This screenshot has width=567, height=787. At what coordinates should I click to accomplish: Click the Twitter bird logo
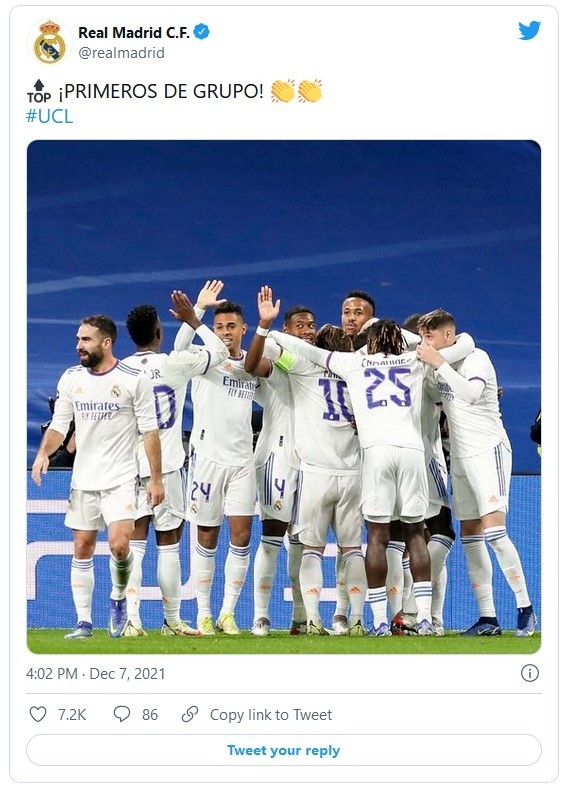point(529,31)
